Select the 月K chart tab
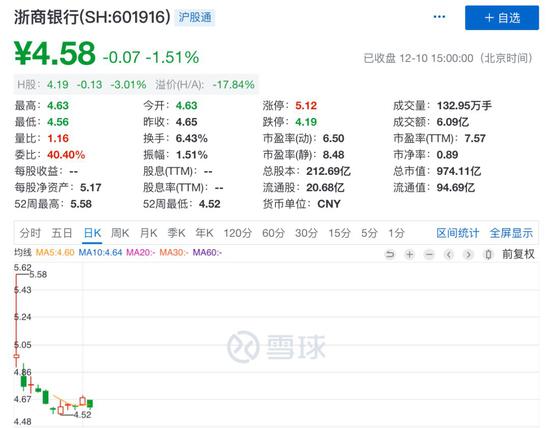 (148, 233)
